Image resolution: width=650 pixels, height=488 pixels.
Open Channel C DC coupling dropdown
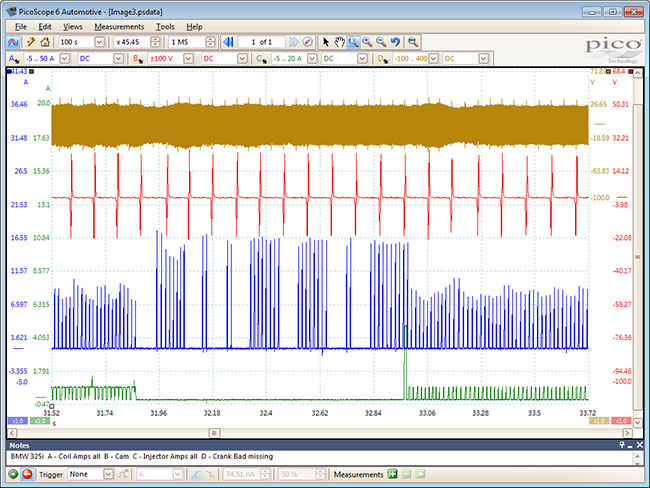(x=345, y=59)
